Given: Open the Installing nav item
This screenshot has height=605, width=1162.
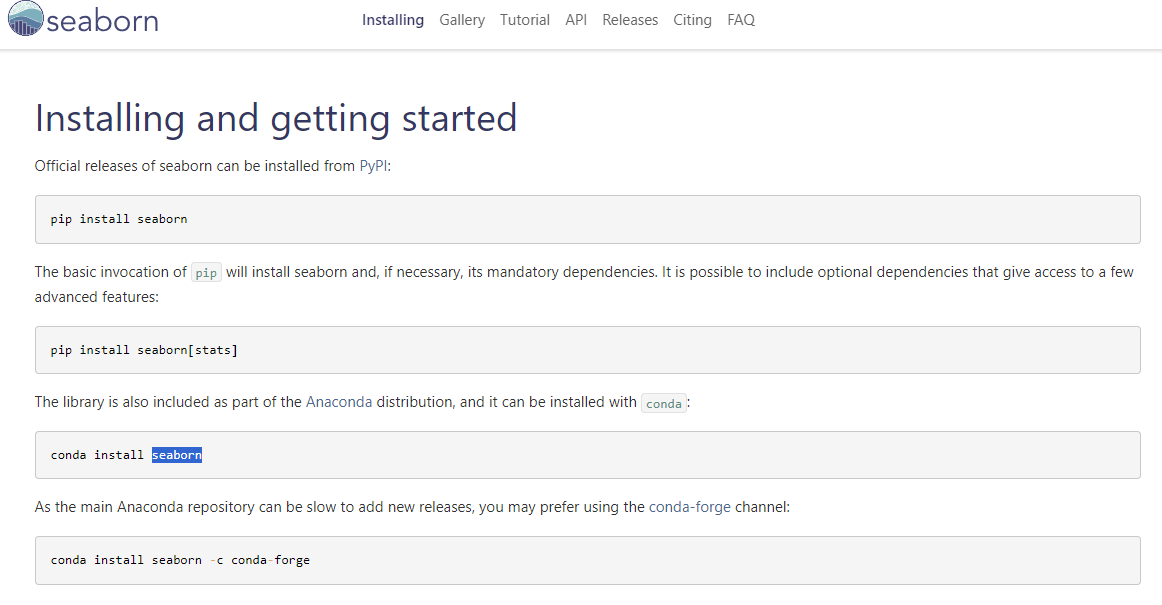Looking at the screenshot, I should pyautogui.click(x=393, y=20).
